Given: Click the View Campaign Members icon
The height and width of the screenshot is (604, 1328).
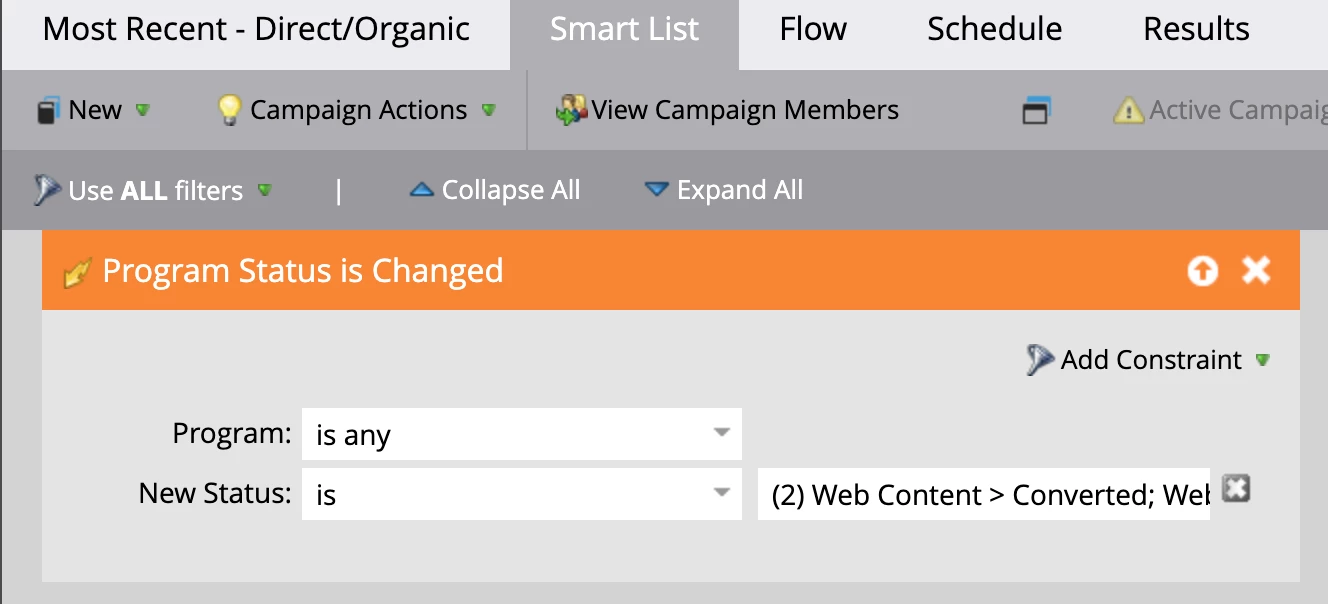Looking at the screenshot, I should point(570,110).
